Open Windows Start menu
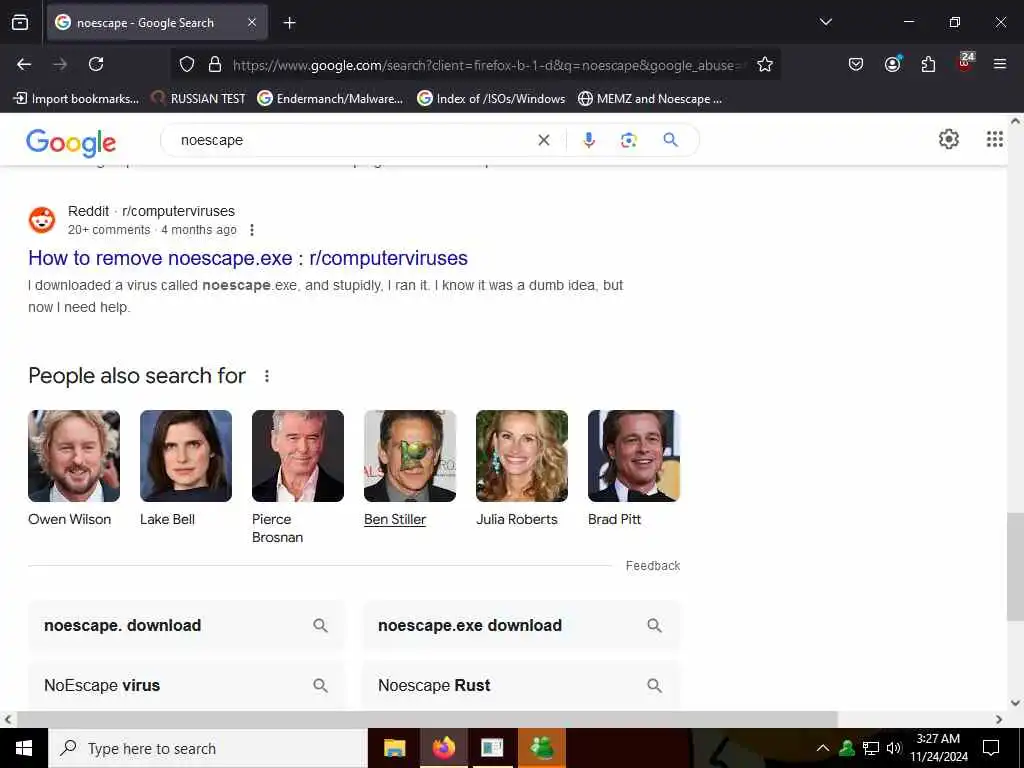1024x768 pixels. (x=24, y=748)
